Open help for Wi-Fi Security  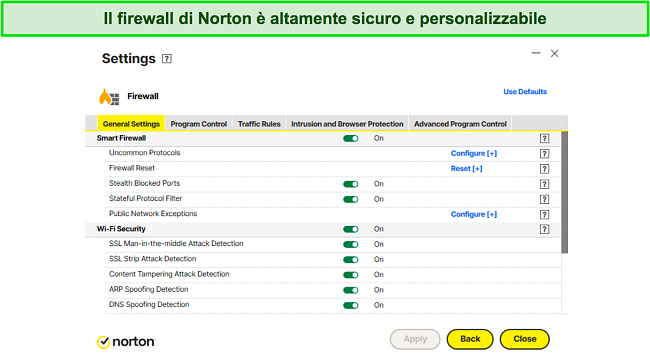[x=544, y=229]
